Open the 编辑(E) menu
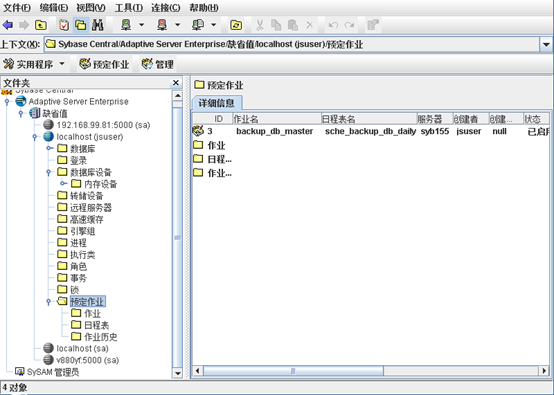This screenshot has width=554, height=395. (x=54, y=7)
